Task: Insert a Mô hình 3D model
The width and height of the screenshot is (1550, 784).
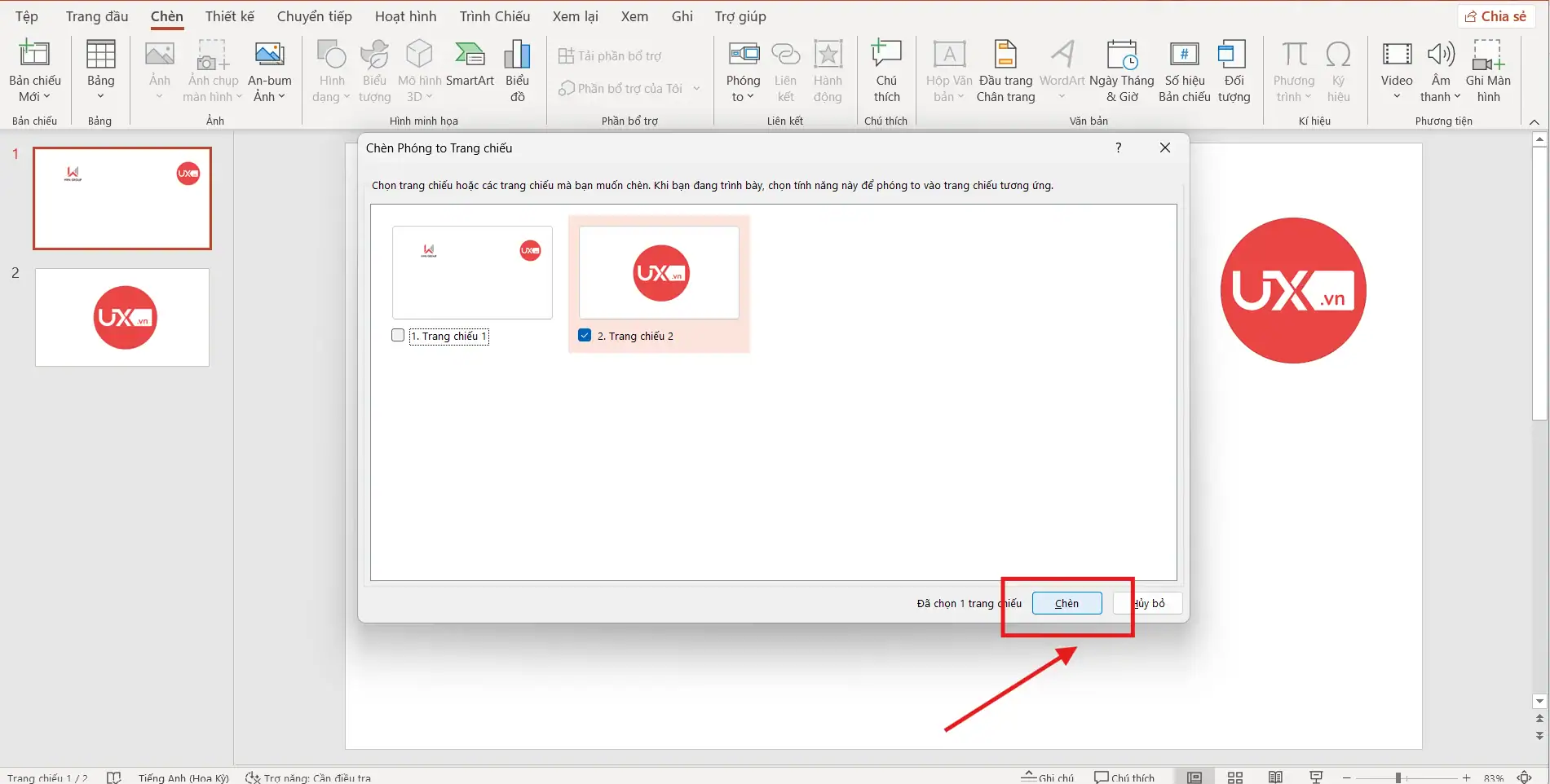Action: pyautogui.click(x=419, y=69)
